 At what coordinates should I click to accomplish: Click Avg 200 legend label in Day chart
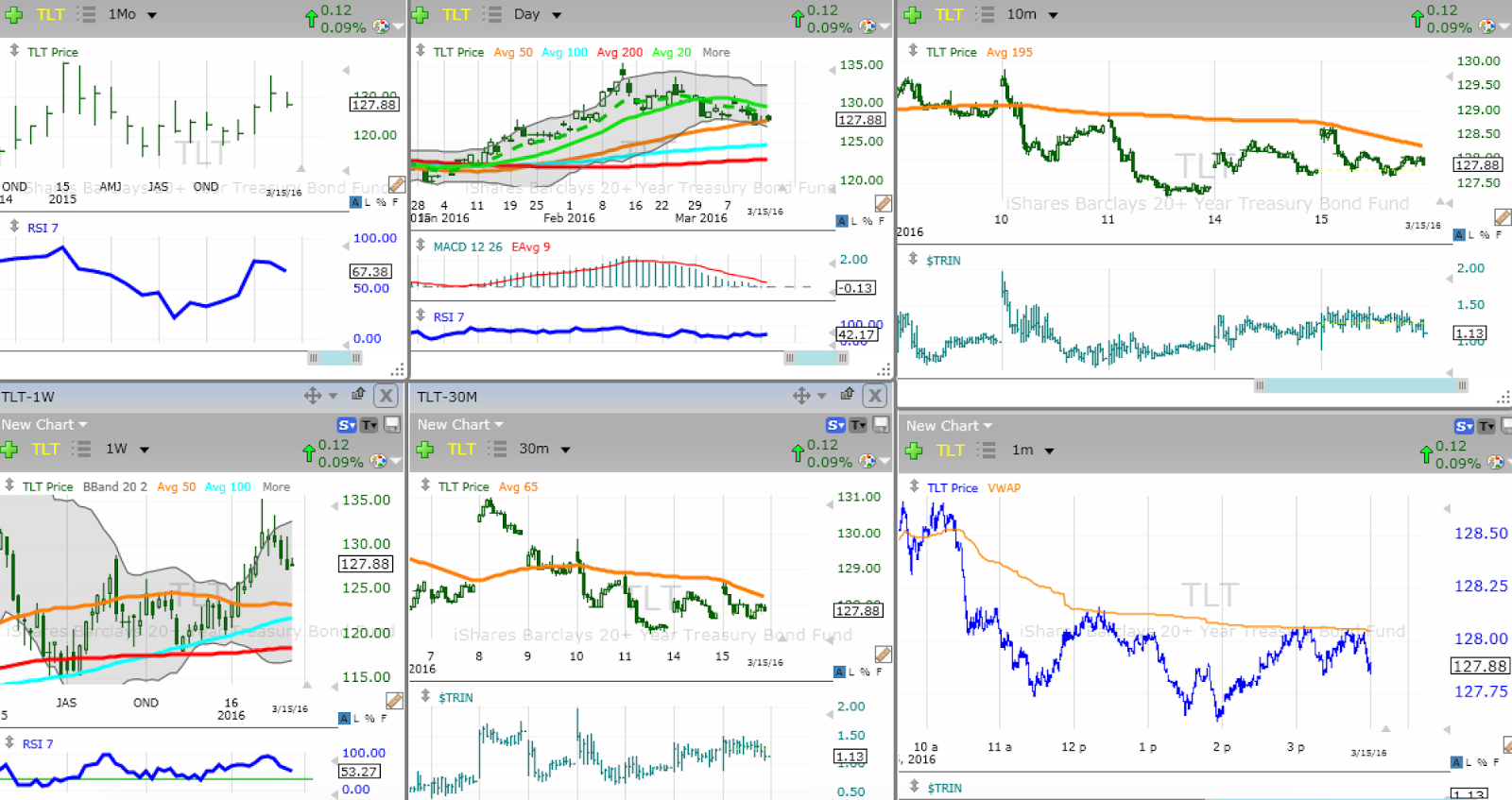click(x=620, y=53)
